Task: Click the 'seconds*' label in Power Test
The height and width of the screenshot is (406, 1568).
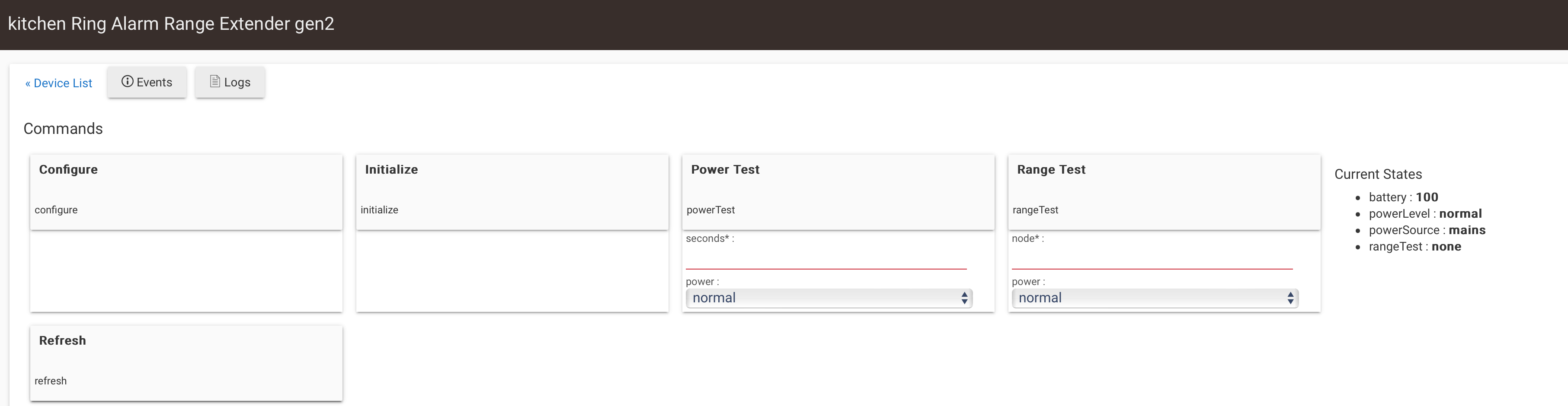Action: pyautogui.click(x=710, y=238)
